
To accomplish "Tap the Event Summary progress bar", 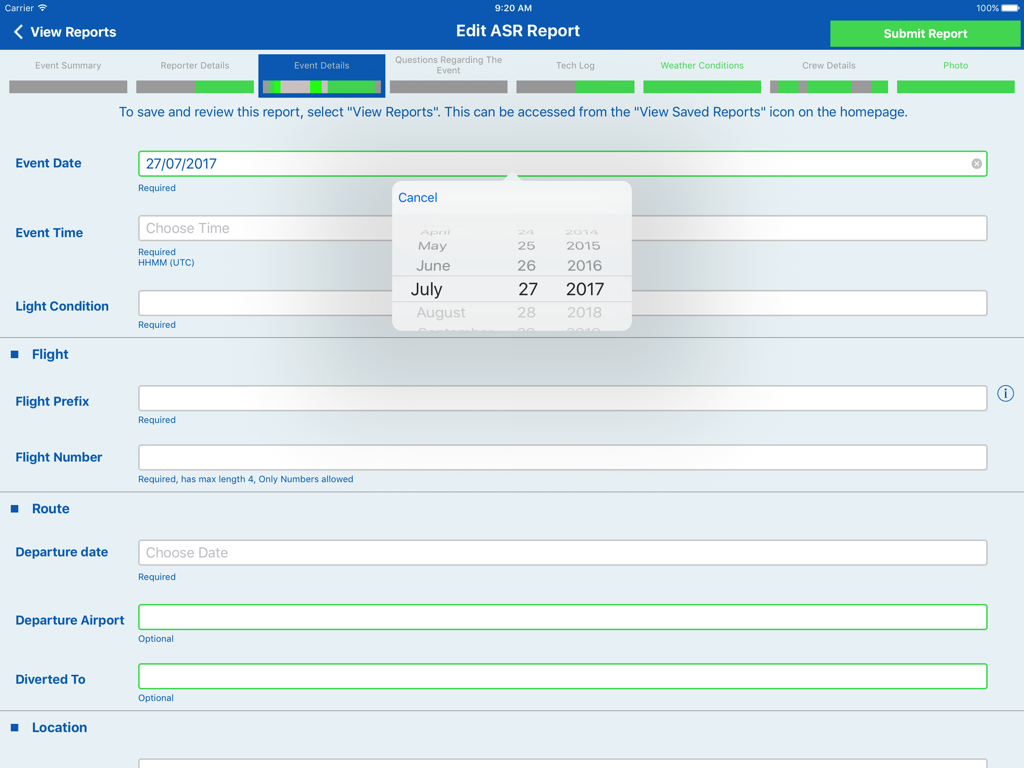I will [68, 87].
